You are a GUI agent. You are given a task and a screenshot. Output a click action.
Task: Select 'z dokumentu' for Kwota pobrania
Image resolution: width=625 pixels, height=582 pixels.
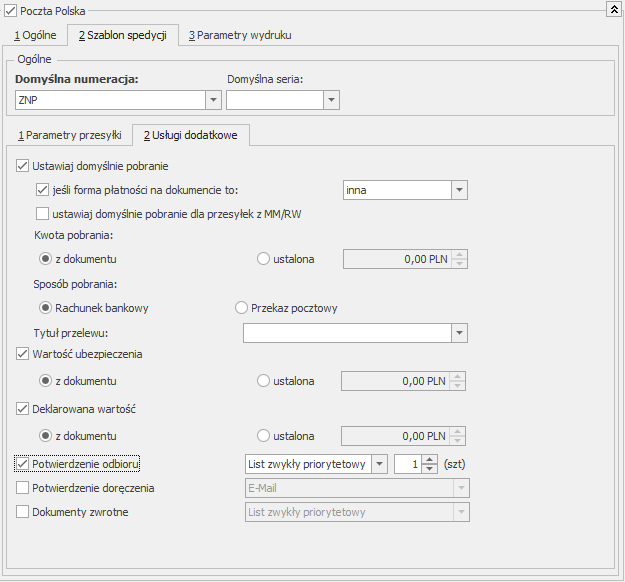[45, 259]
